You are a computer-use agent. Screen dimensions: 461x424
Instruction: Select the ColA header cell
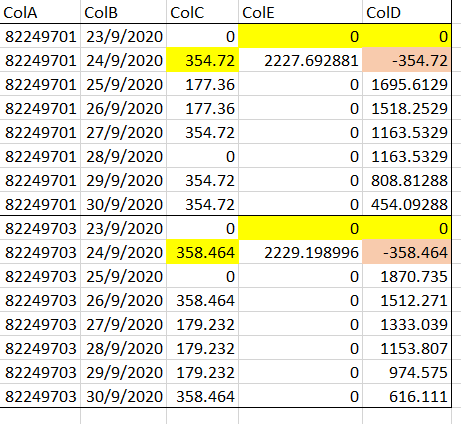click(40, 12)
